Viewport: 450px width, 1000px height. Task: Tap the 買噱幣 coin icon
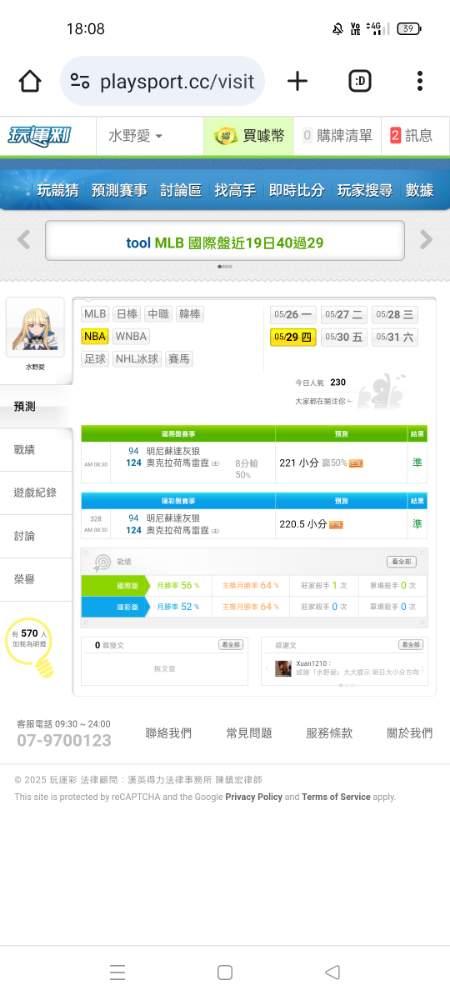[225, 136]
